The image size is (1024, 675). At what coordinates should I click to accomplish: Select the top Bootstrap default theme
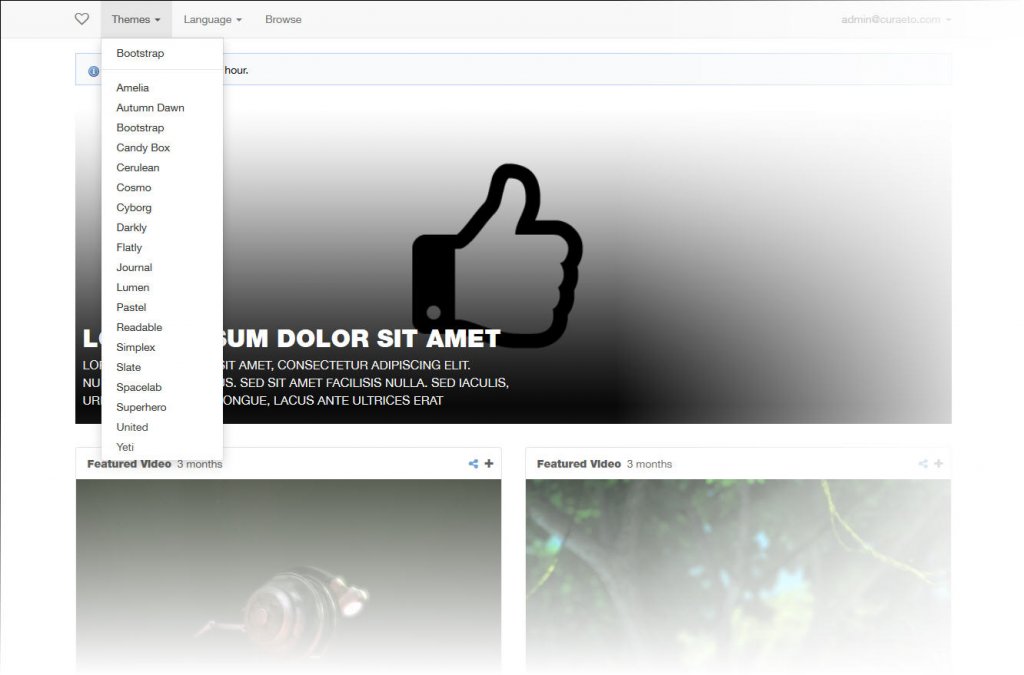(x=162, y=54)
